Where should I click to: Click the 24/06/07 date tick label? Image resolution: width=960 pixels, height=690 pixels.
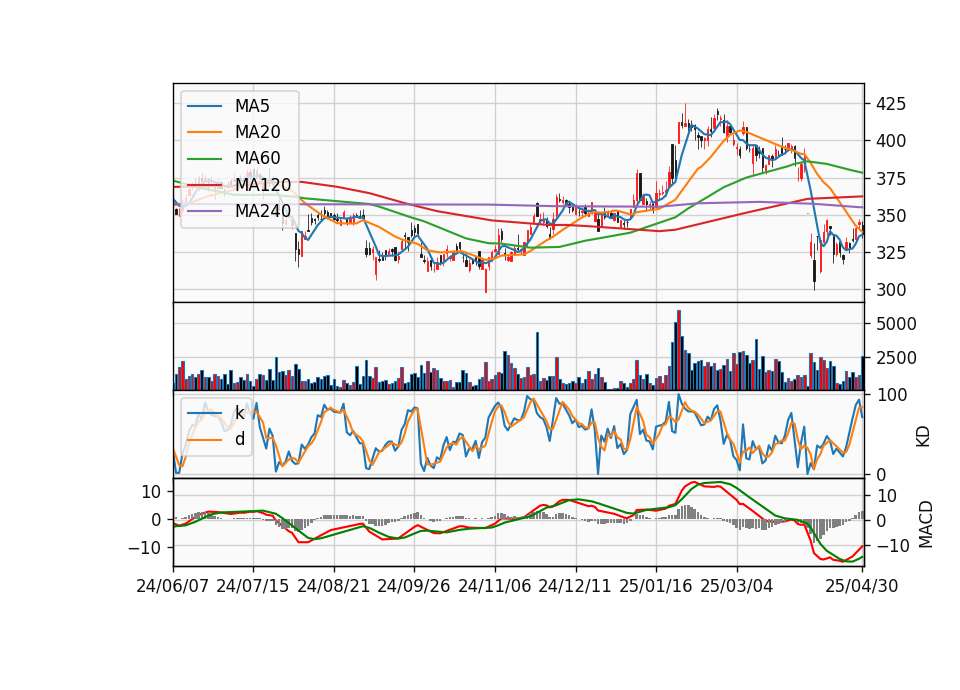tap(173, 586)
